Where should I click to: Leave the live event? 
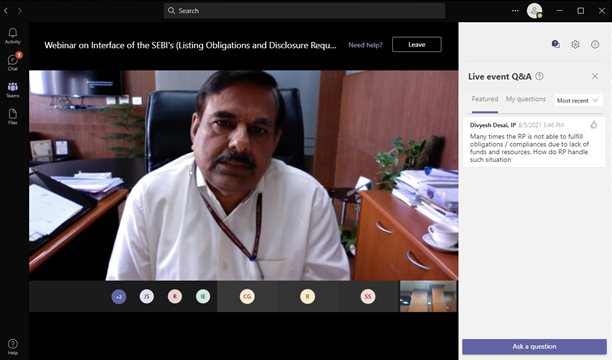[x=416, y=45]
